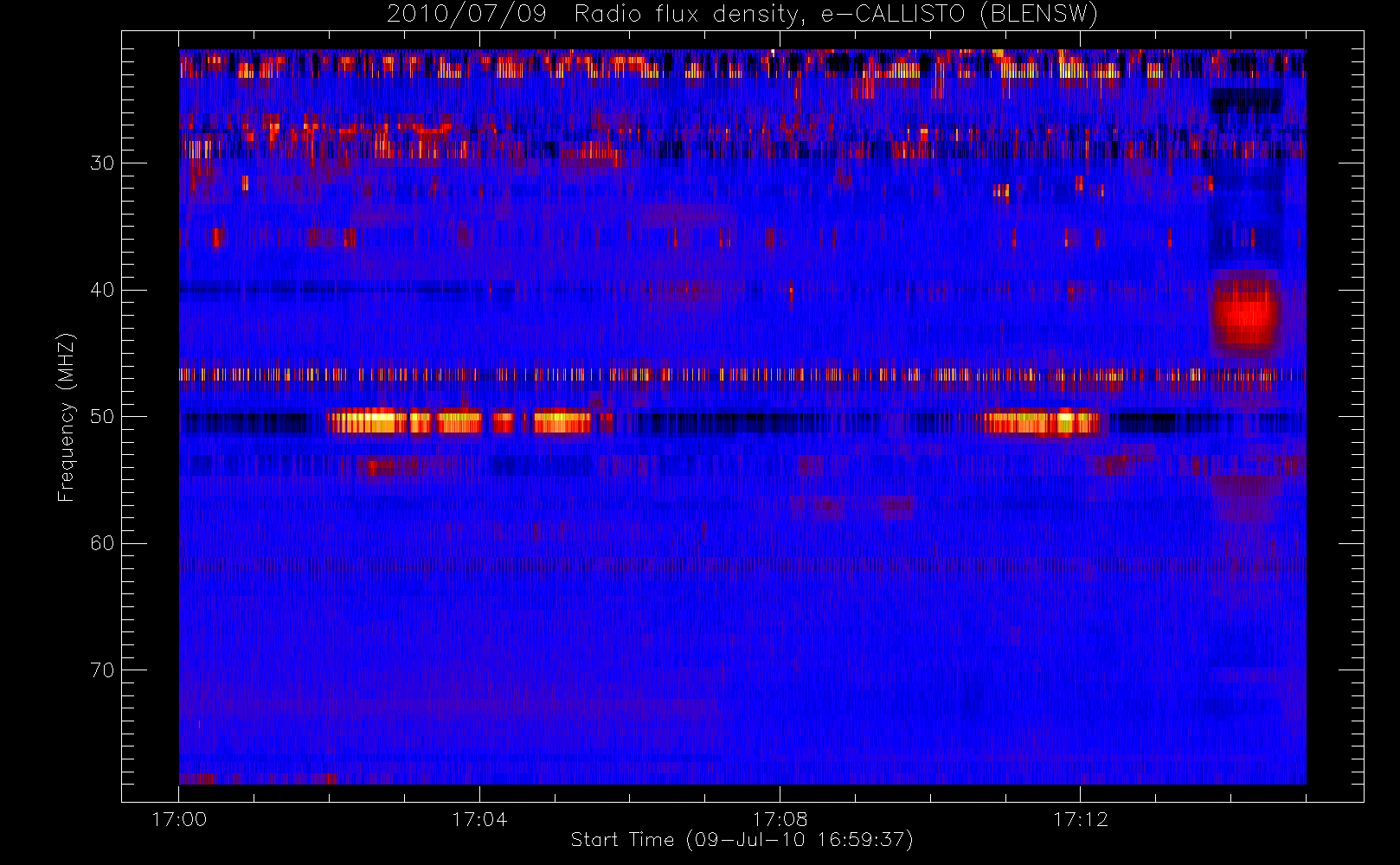Viewport: 1400px width, 865px height.
Task: Click the 70 MHz frequency tick label
Action: [102, 670]
